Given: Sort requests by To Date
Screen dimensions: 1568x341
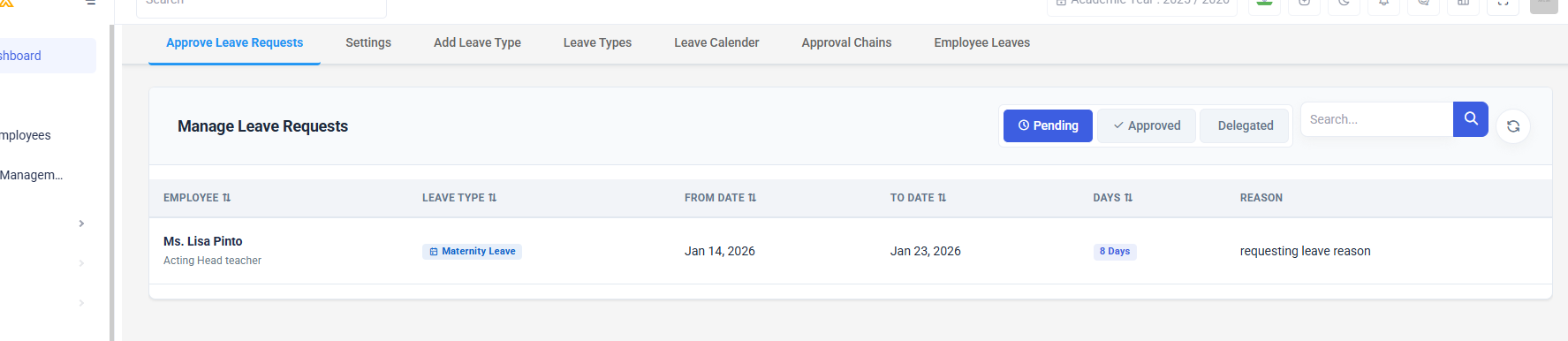Looking at the screenshot, I should 918,198.
